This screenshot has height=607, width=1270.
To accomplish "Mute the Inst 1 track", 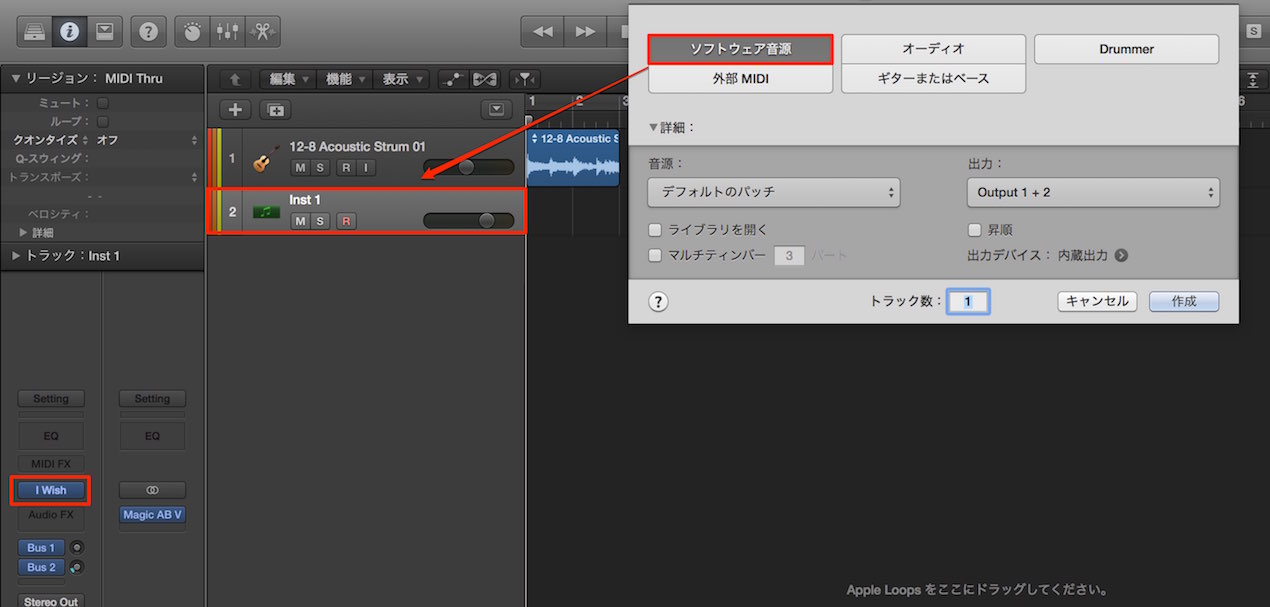I will pyautogui.click(x=300, y=221).
